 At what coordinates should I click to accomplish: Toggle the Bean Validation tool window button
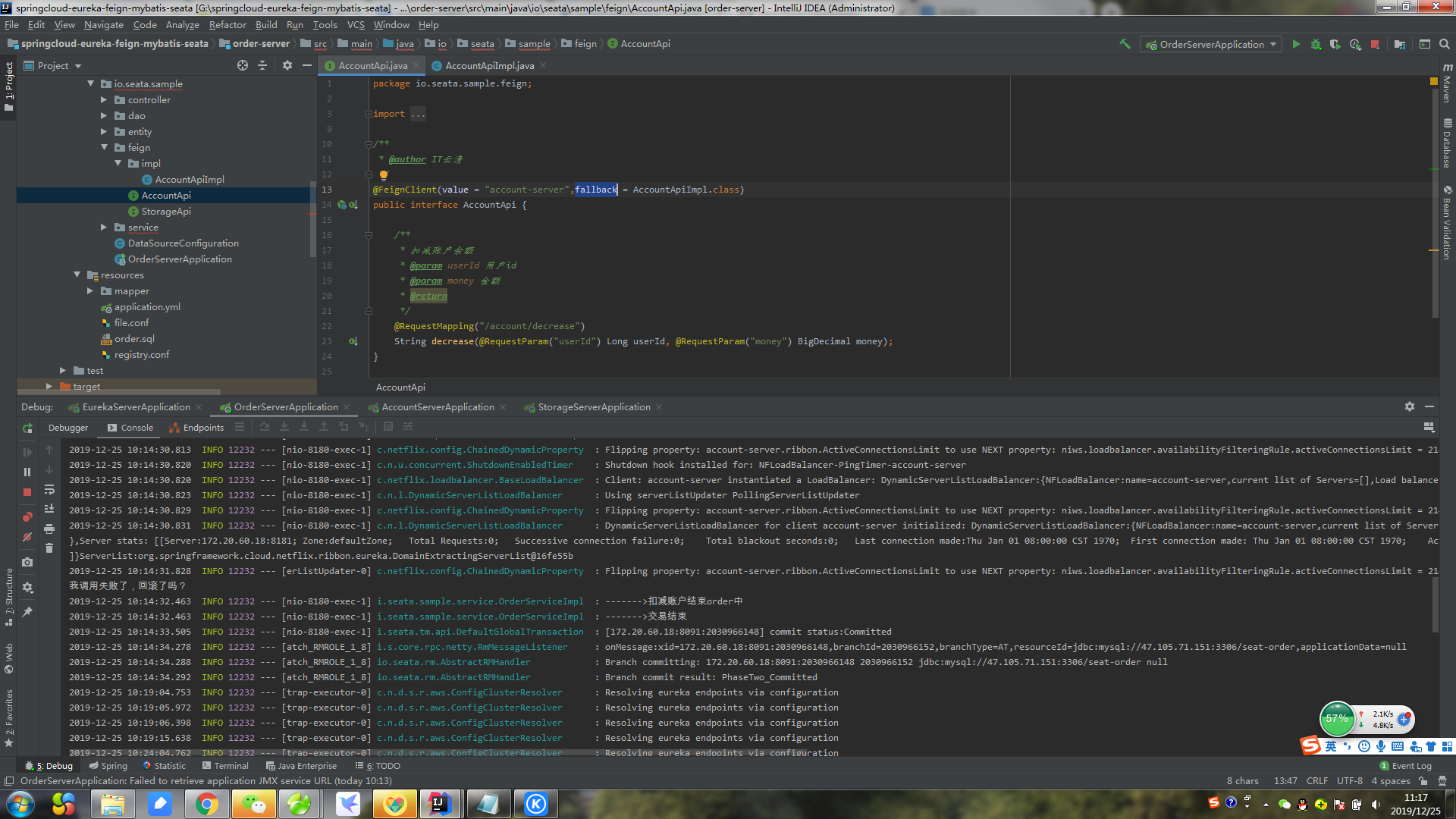point(1448,222)
